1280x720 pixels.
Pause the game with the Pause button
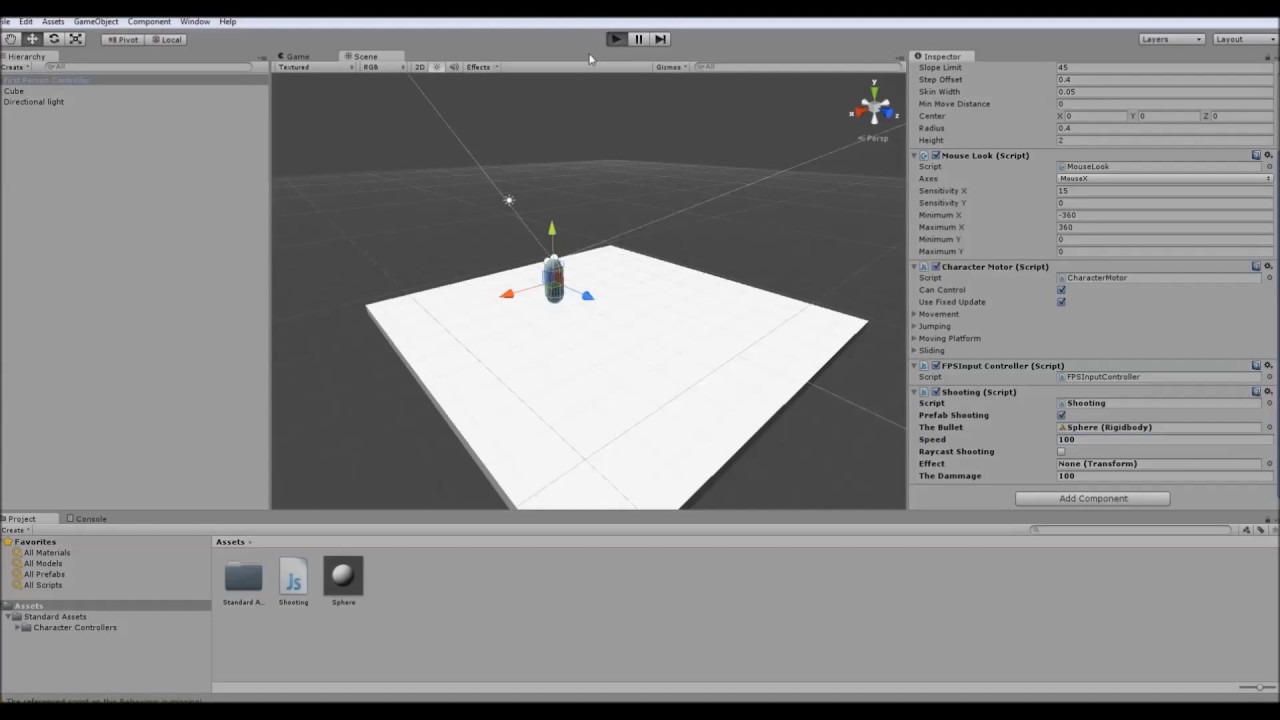pyautogui.click(x=638, y=39)
